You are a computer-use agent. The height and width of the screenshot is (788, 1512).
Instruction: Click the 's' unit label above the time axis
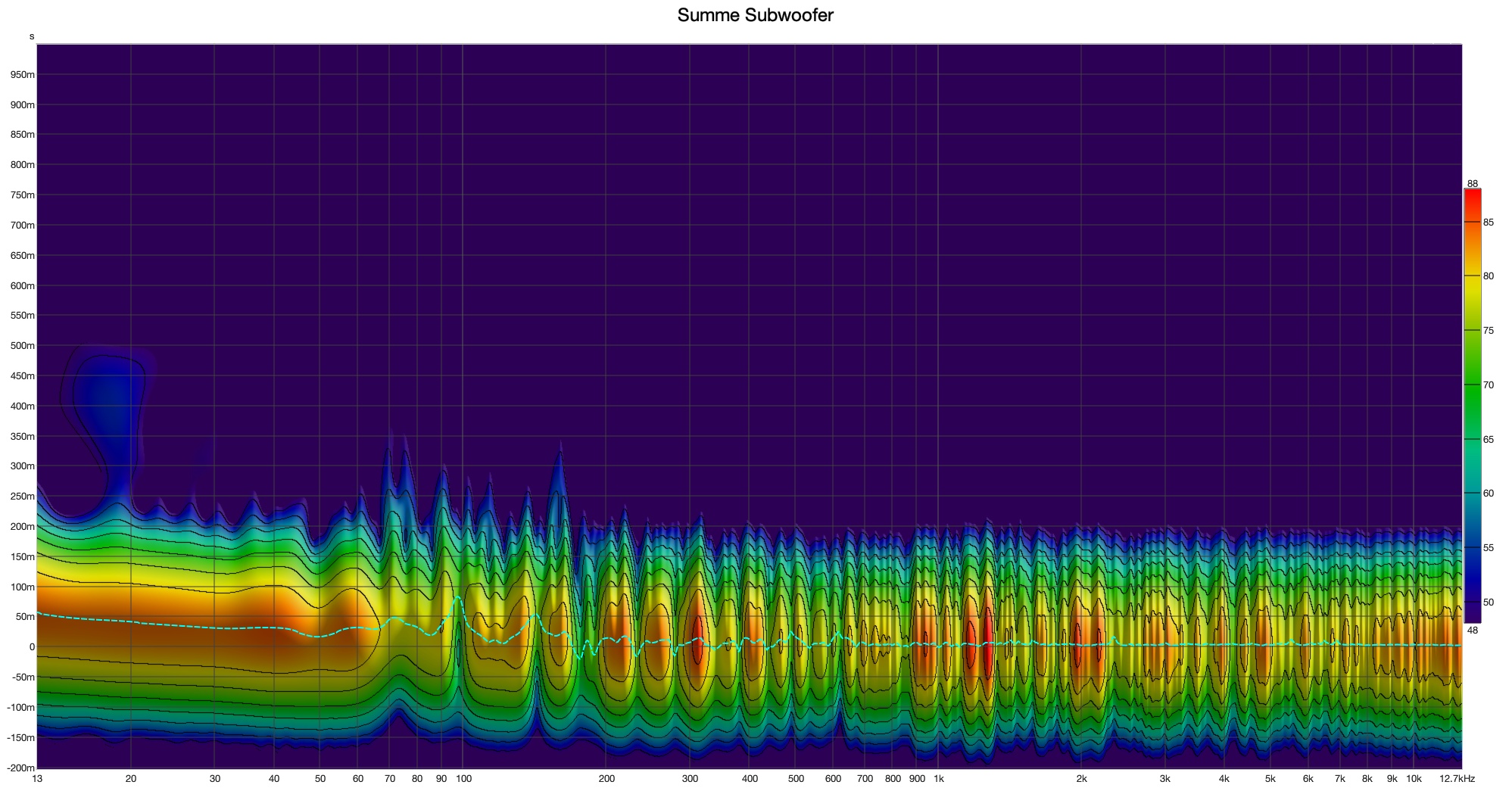(32, 36)
